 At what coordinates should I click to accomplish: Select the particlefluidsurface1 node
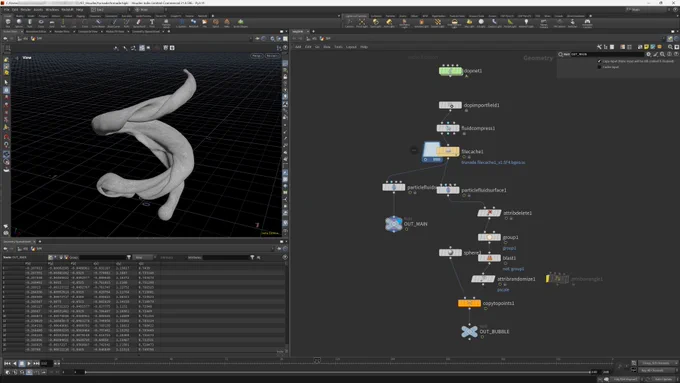point(448,190)
